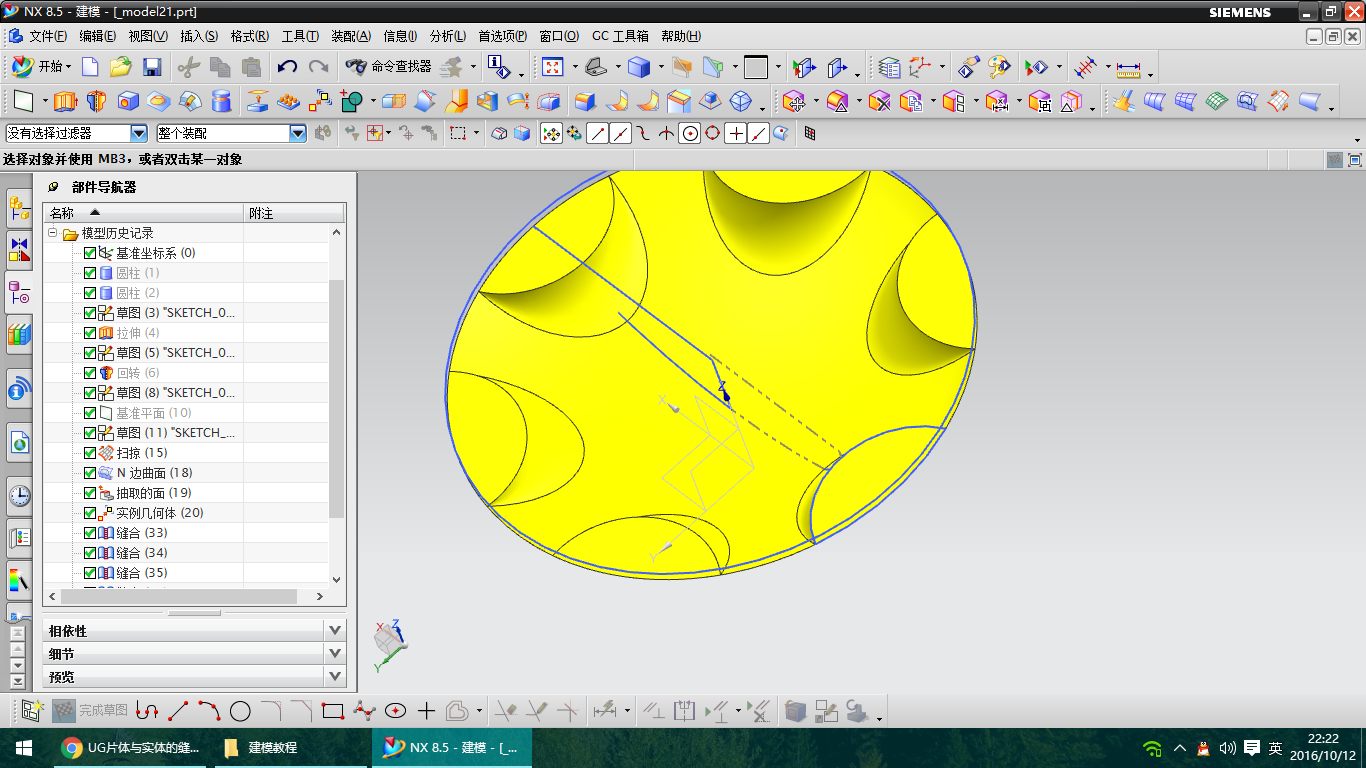Open the 整个装配 scope dropdown

(297, 133)
